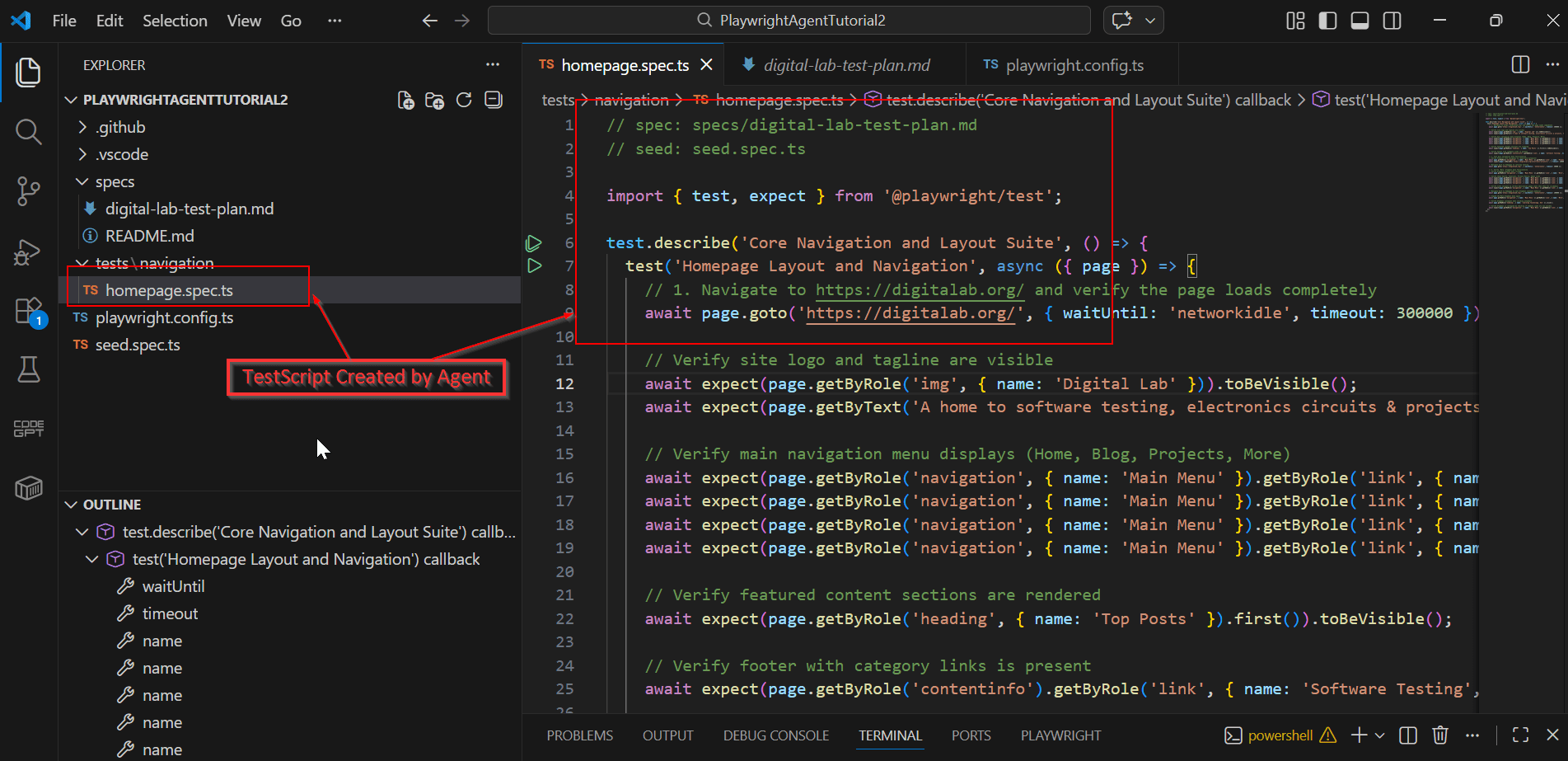
Task: Open Run and Debug view
Action: pyautogui.click(x=28, y=251)
